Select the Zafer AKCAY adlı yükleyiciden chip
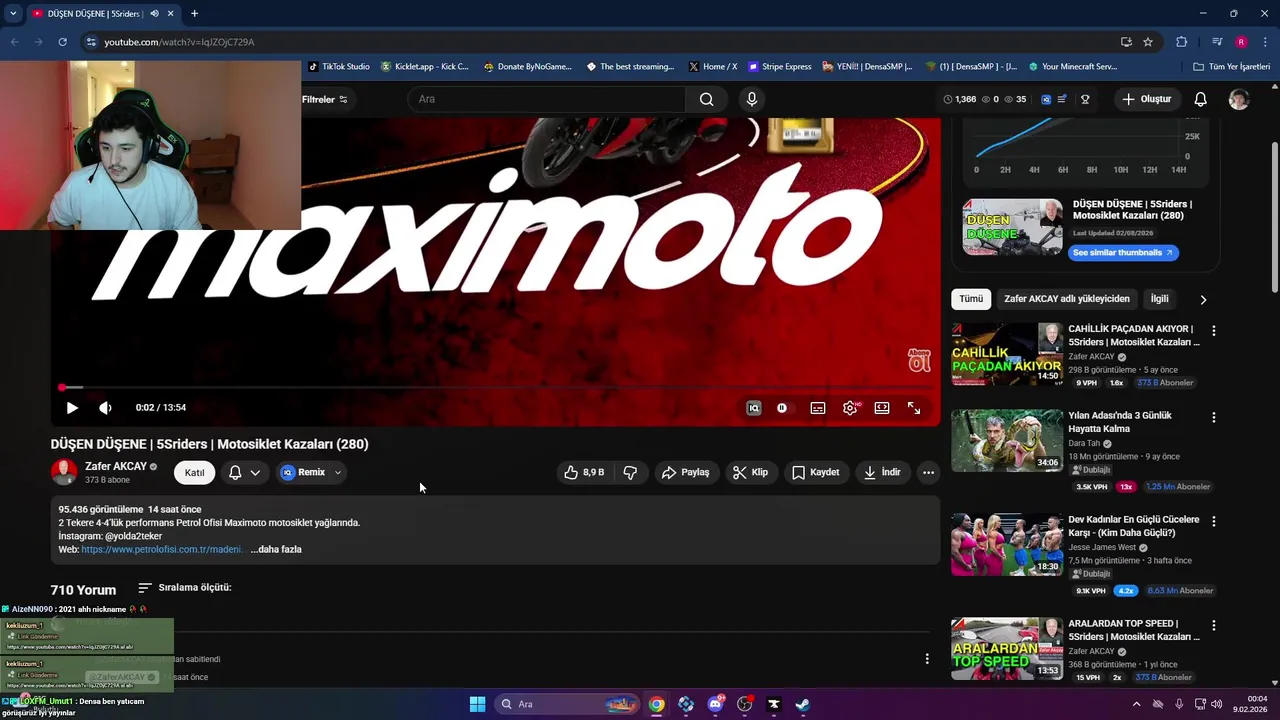Image resolution: width=1280 pixels, height=720 pixels. point(1067,299)
